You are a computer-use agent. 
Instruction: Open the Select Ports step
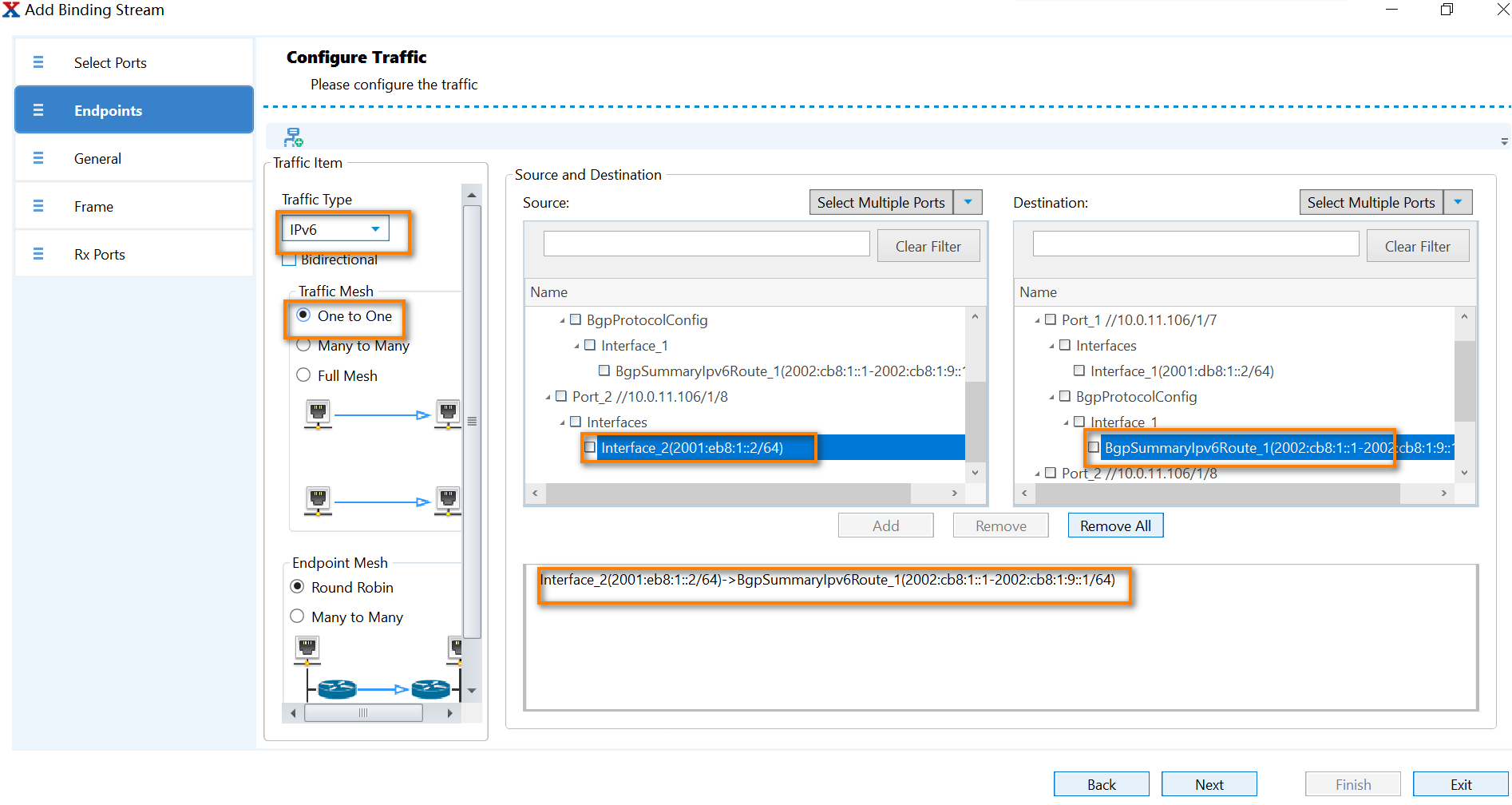click(x=134, y=62)
